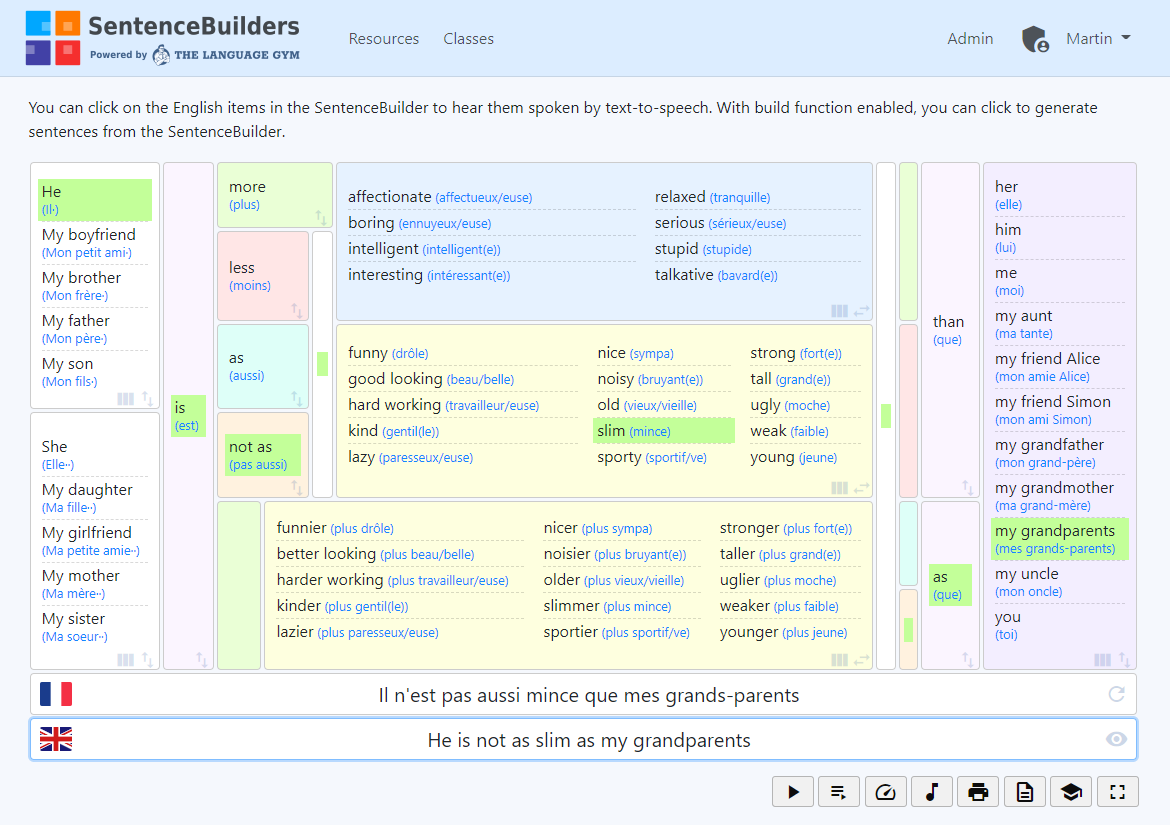This screenshot has height=825, width=1170.
Task: Click the sort arrows icon in the She subjects box
Action: [x=148, y=660]
